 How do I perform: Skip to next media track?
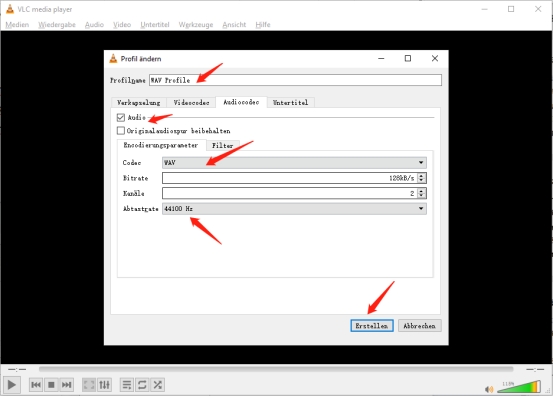pos(66,385)
